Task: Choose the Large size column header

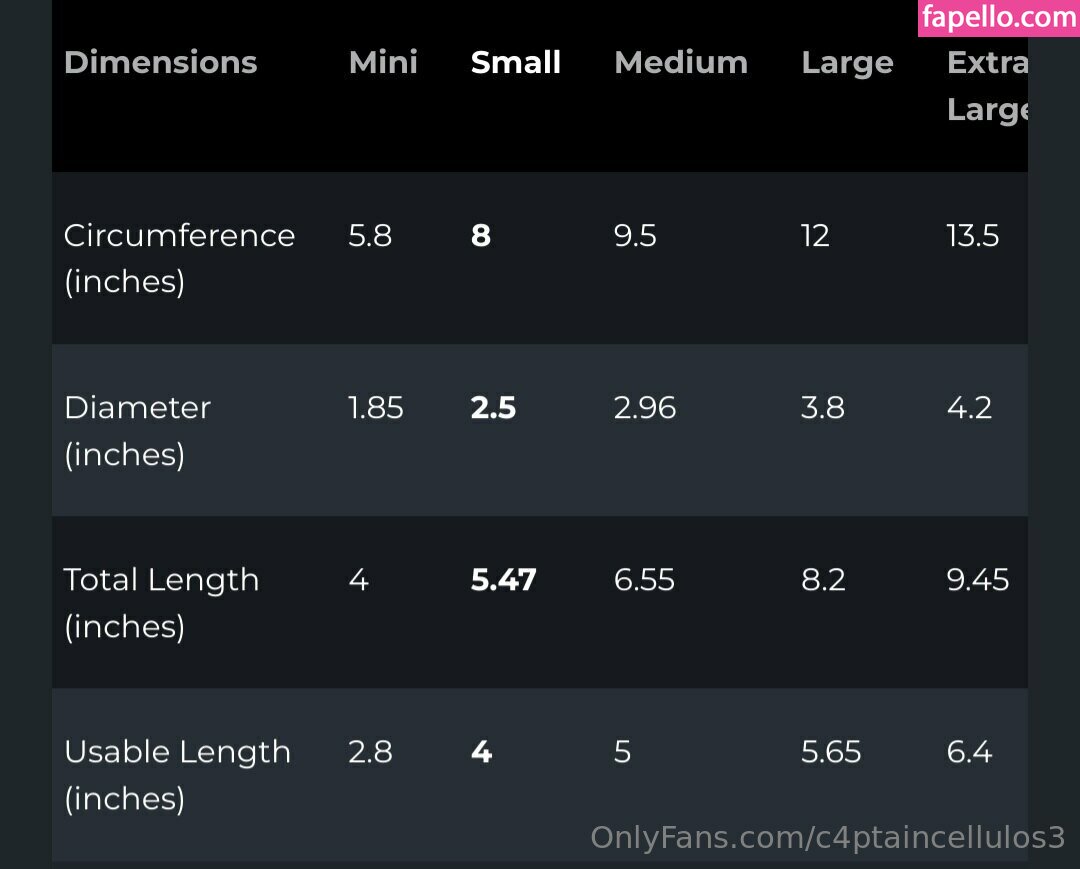Action: 846,62
